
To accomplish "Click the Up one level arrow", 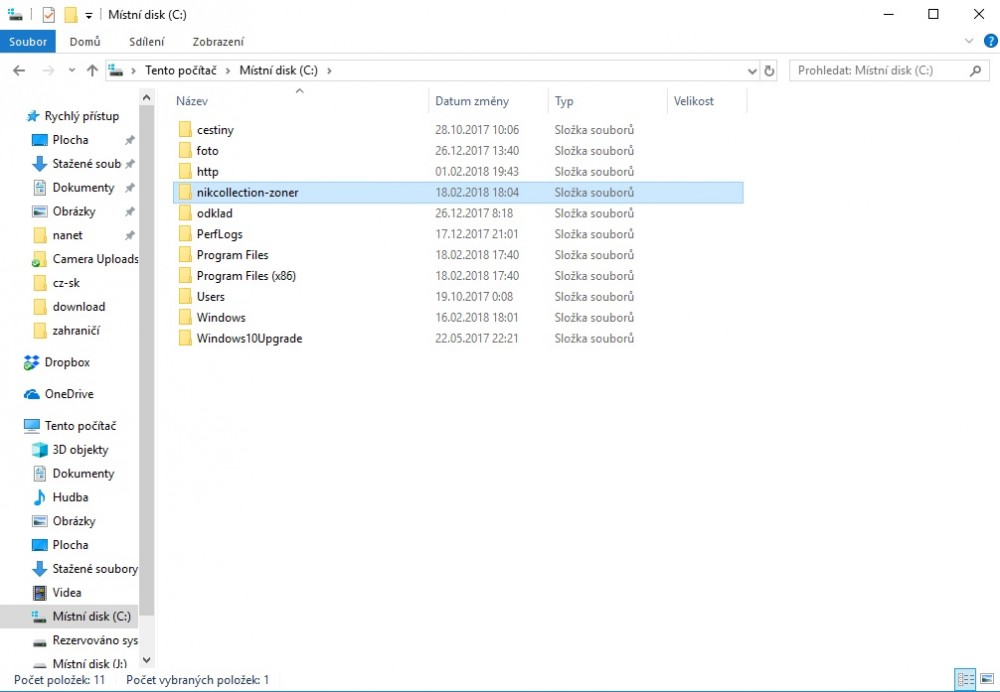I will (x=92, y=71).
